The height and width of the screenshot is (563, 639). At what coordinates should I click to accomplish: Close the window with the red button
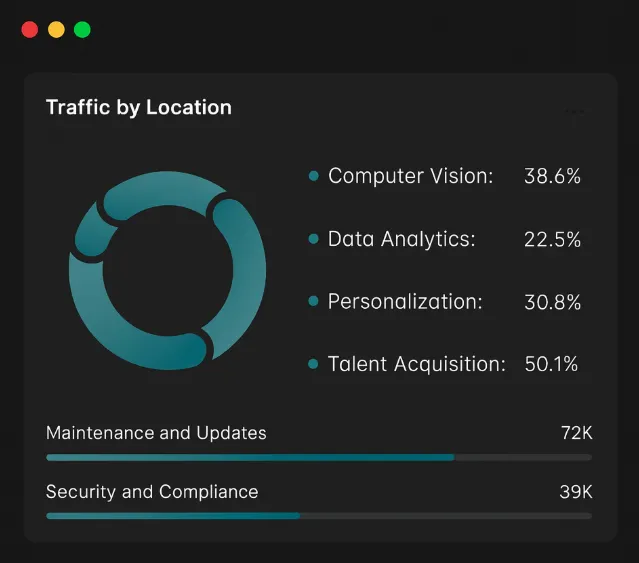30,30
